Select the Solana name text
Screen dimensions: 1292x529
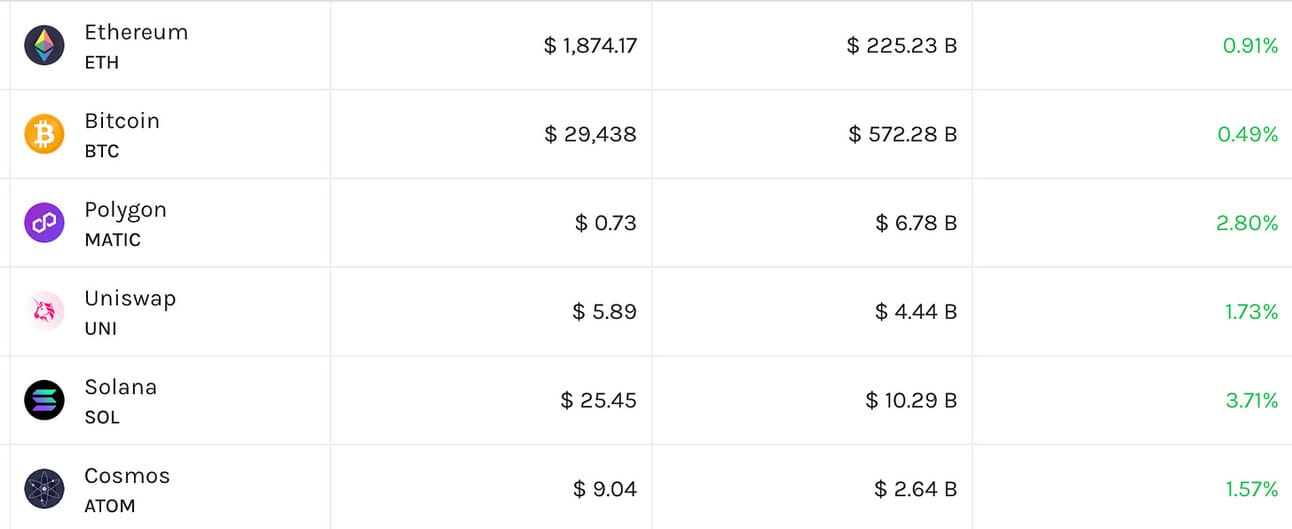coord(120,387)
